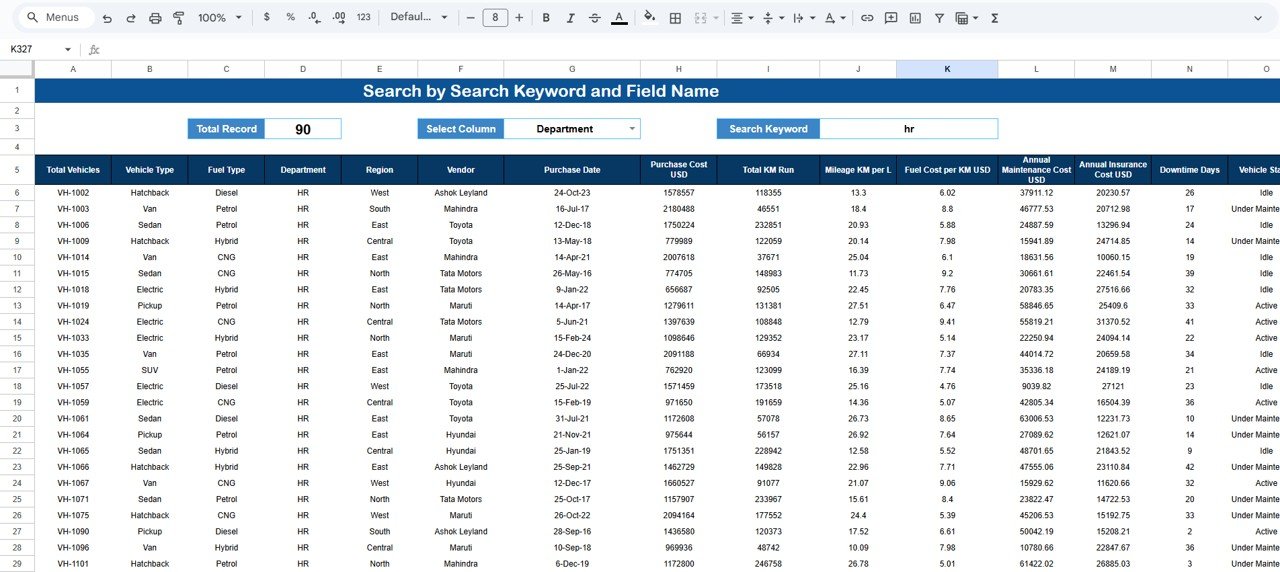
Task: Add a comment using toolbar icon
Action: pos(891,18)
